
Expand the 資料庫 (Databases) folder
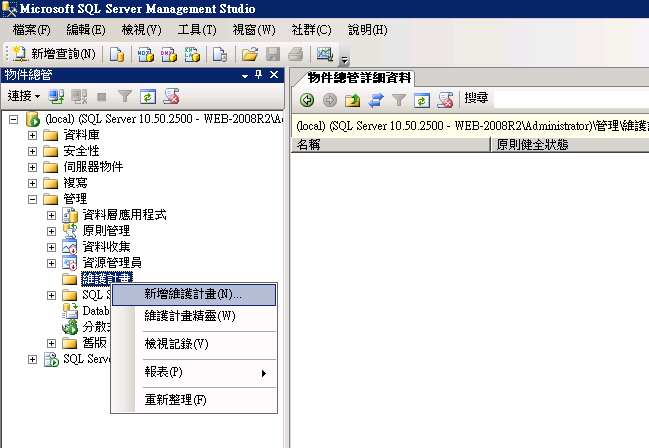pos(32,135)
